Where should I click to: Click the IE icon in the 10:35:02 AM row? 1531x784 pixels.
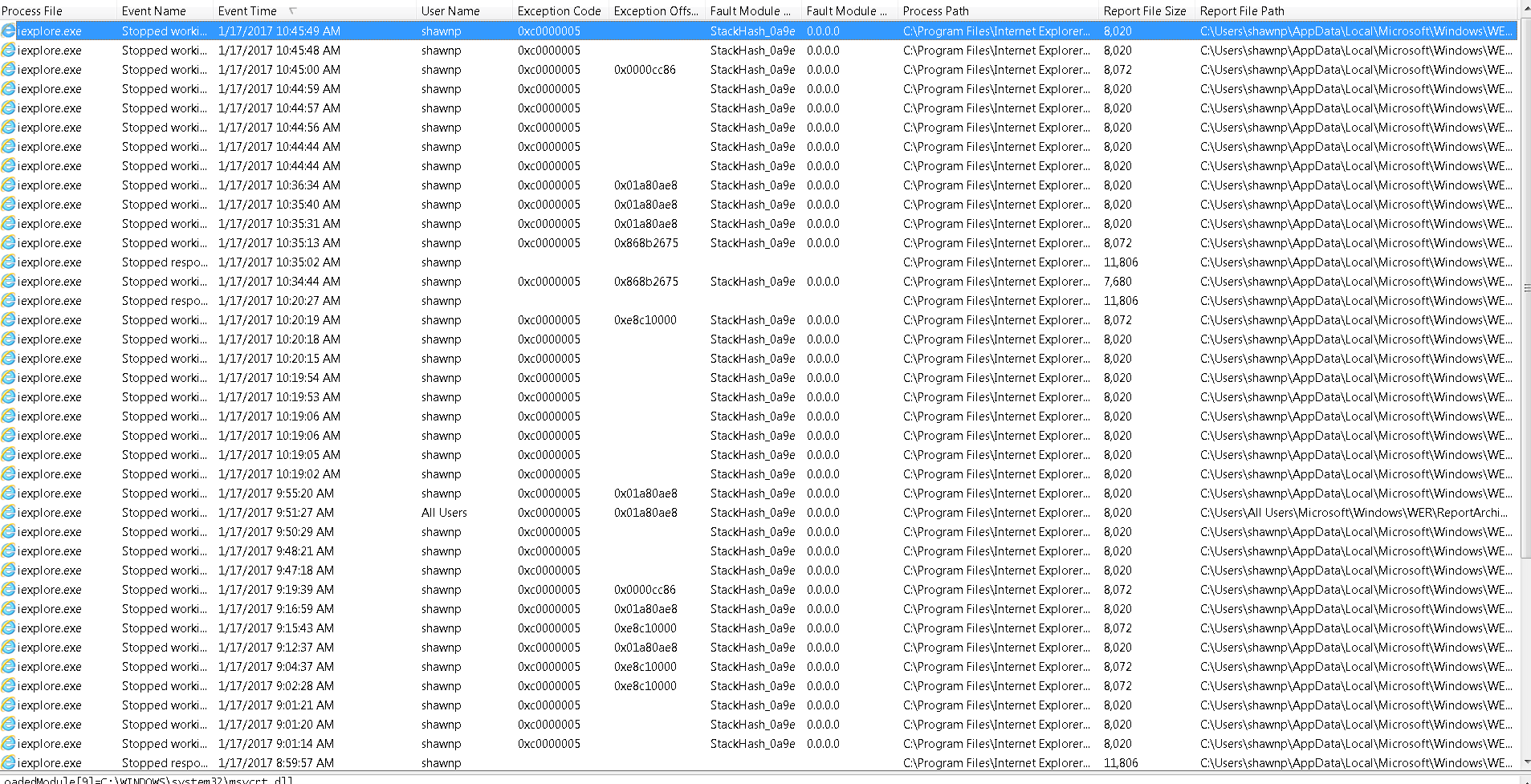[x=8, y=262]
